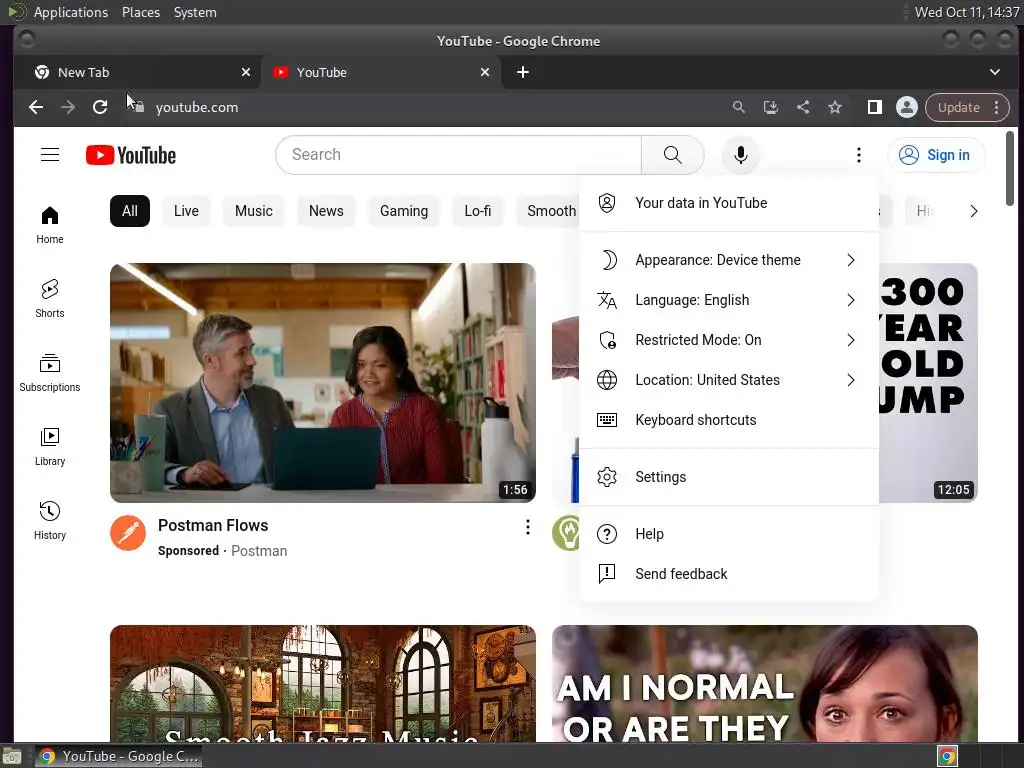The width and height of the screenshot is (1024, 768).
Task: Open the Postman sponsor channel link
Action: coord(259,551)
